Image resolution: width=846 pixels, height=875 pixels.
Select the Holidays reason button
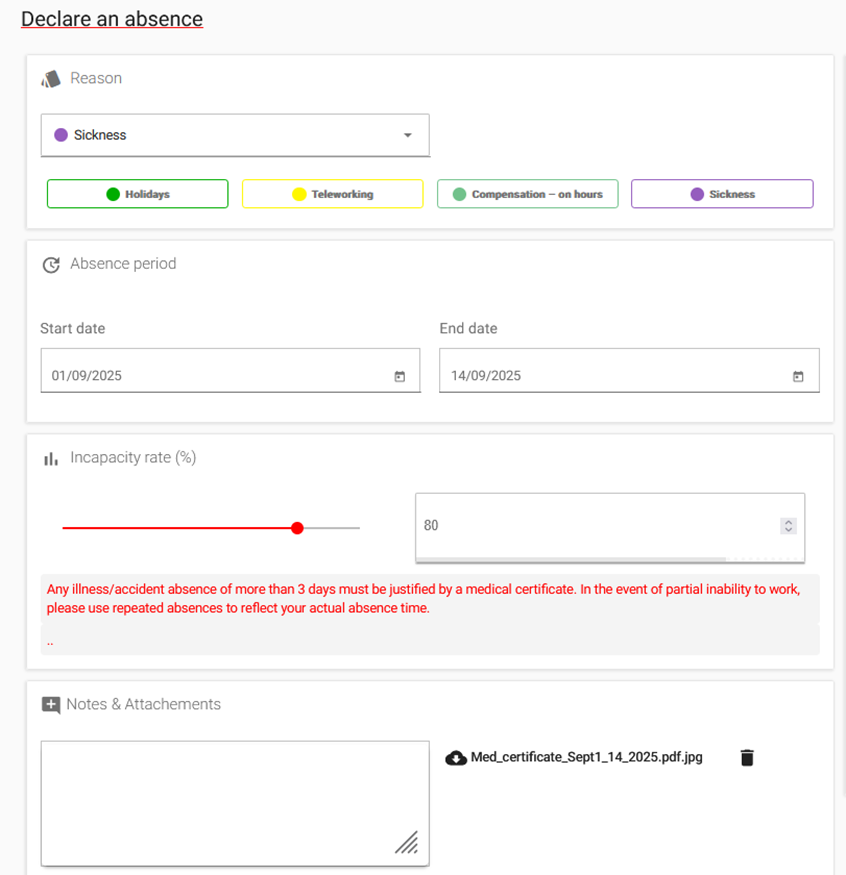(x=137, y=194)
